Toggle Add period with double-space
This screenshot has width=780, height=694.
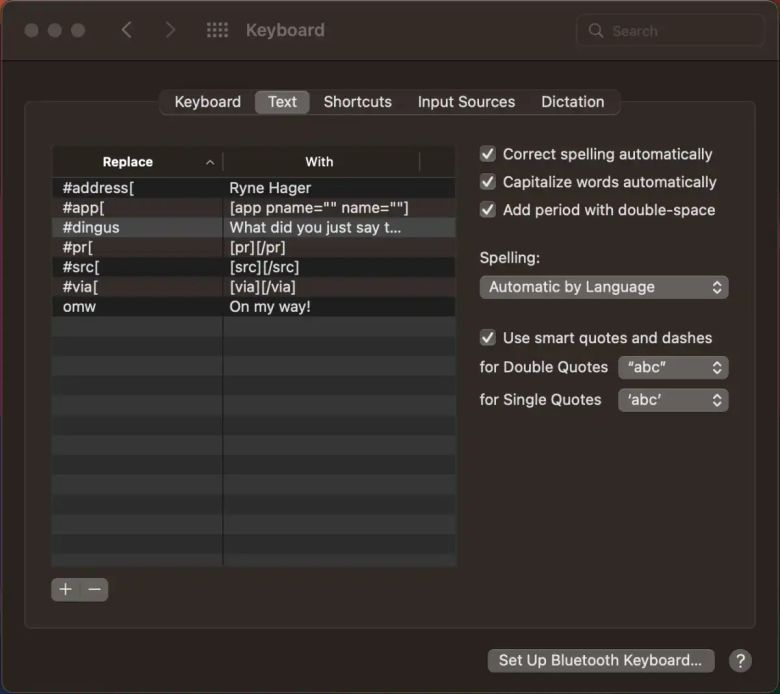tap(488, 210)
